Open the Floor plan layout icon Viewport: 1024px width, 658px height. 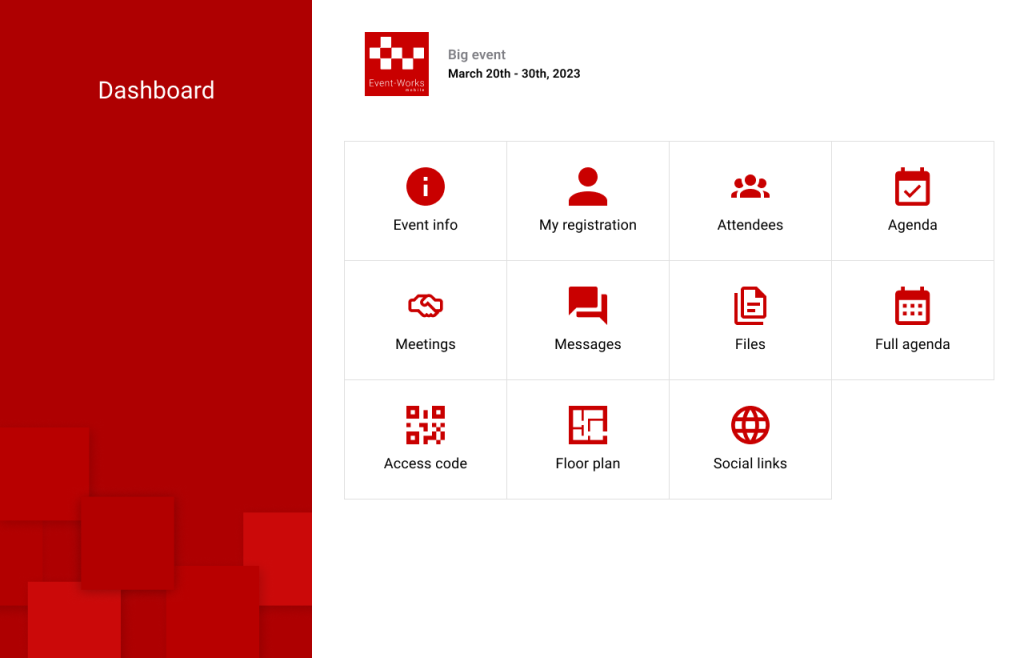[x=588, y=425]
